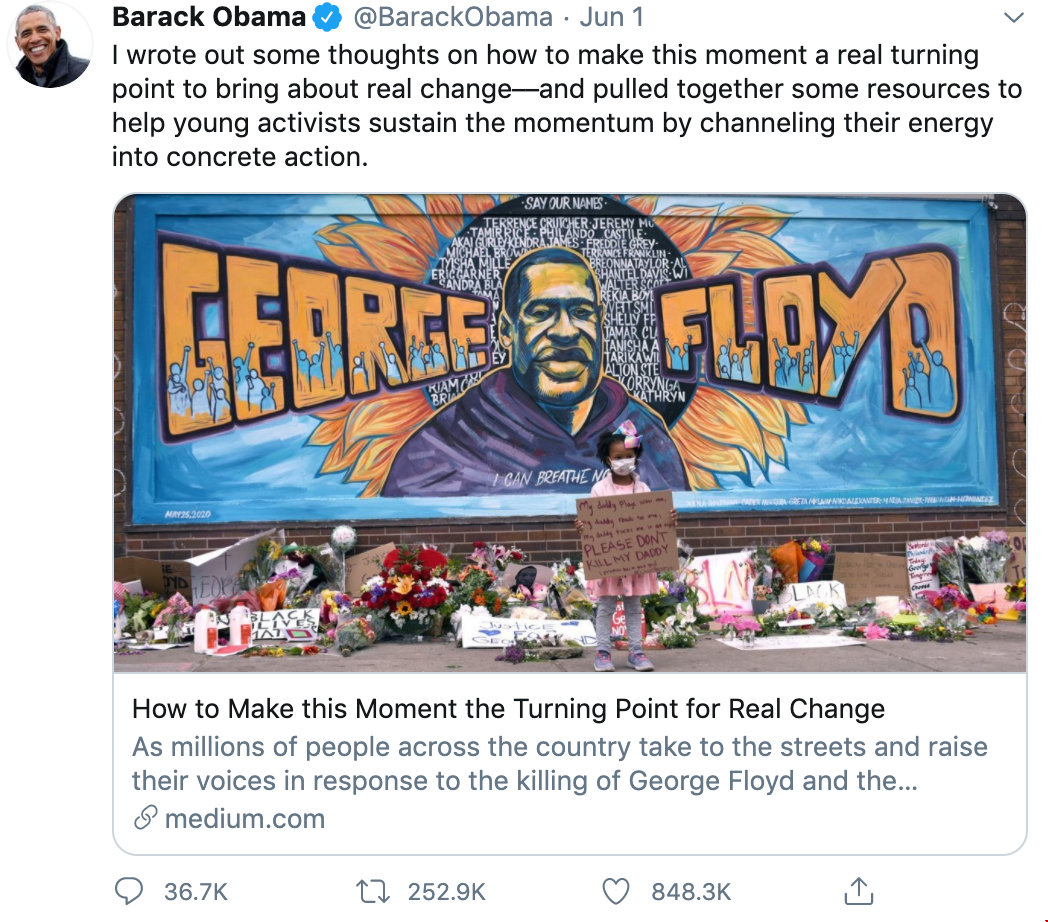Image resolution: width=1048 pixels, height=922 pixels.
Task: View the 36.7K replies count
Action: 196,892
